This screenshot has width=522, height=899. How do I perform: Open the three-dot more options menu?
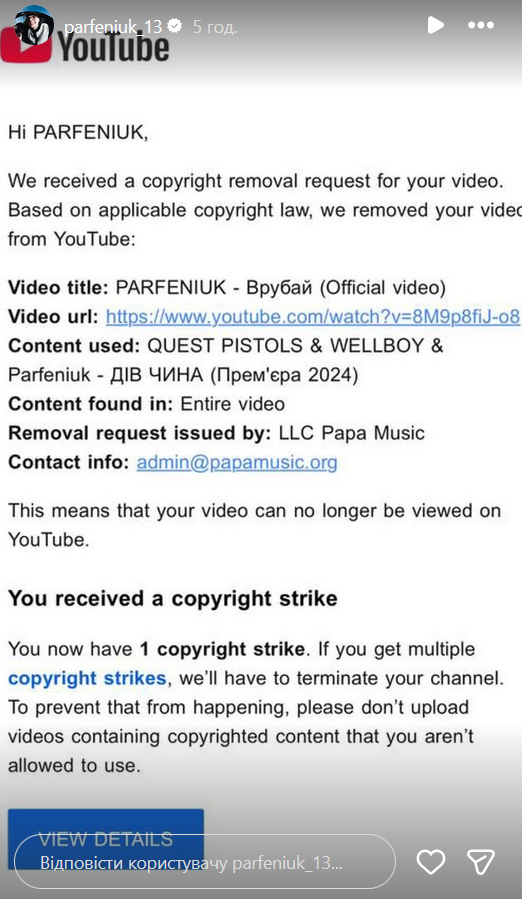point(481,25)
